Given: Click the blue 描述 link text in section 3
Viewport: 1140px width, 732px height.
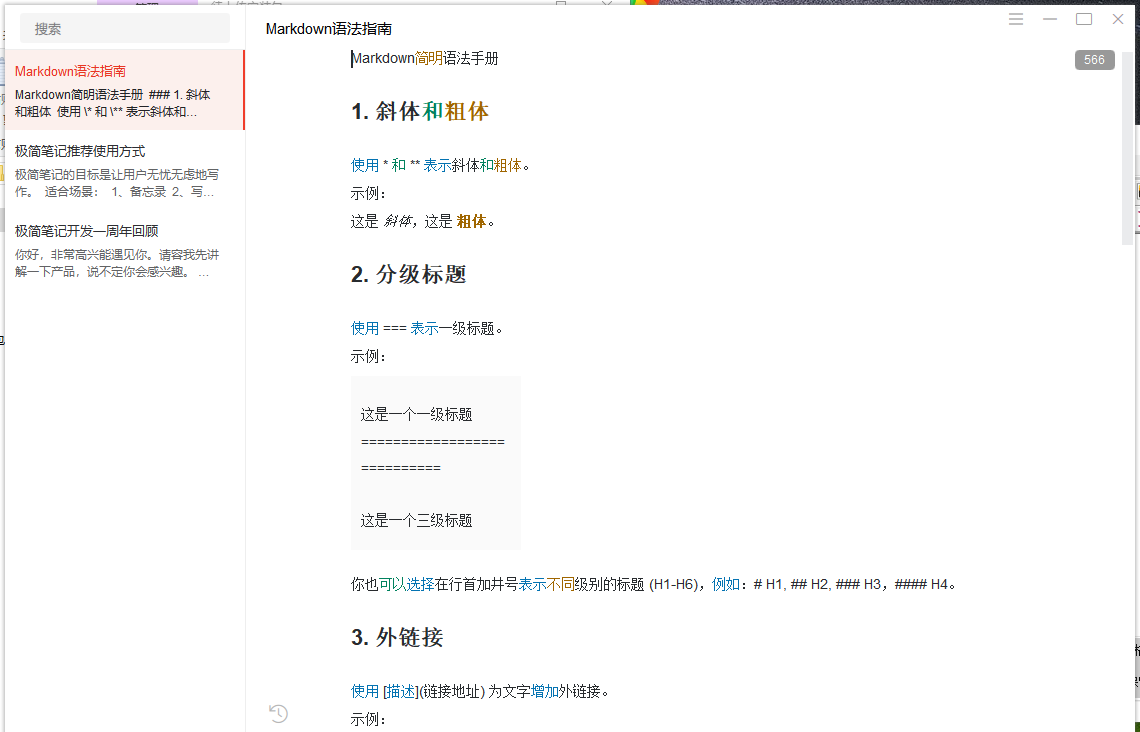Looking at the screenshot, I should click(399, 690).
